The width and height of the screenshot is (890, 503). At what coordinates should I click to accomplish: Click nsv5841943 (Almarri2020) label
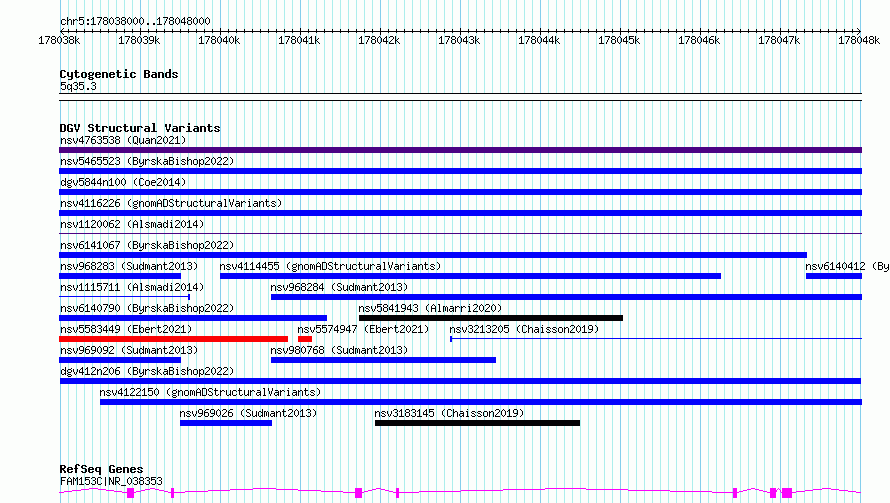point(430,308)
